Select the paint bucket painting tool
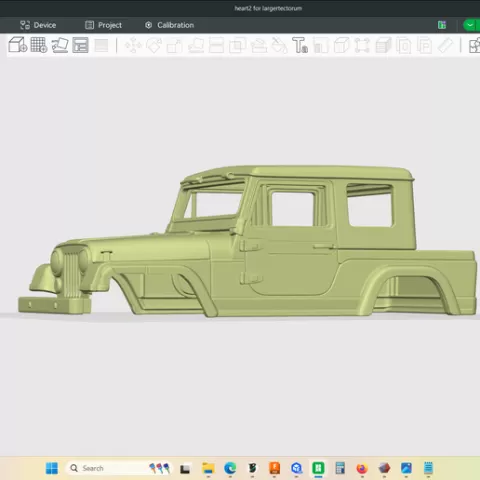Image resolution: width=480 pixels, height=480 pixels. pos(279,45)
